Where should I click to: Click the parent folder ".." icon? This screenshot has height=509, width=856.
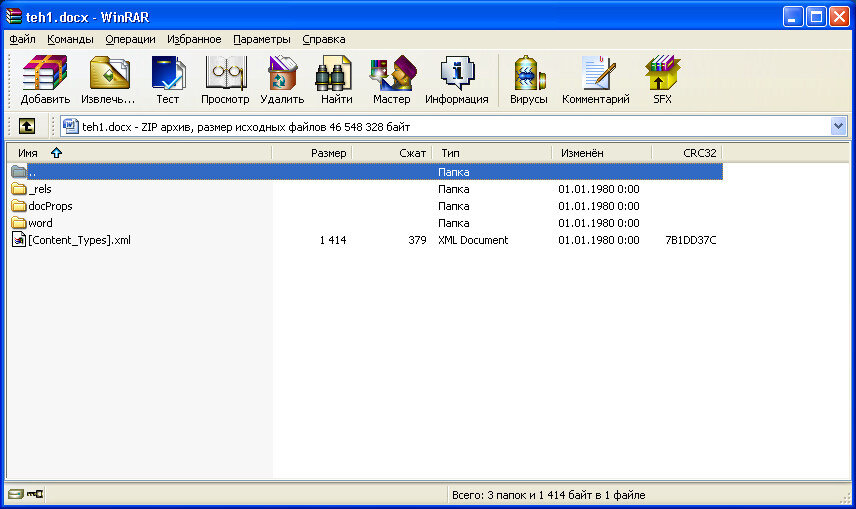point(19,171)
